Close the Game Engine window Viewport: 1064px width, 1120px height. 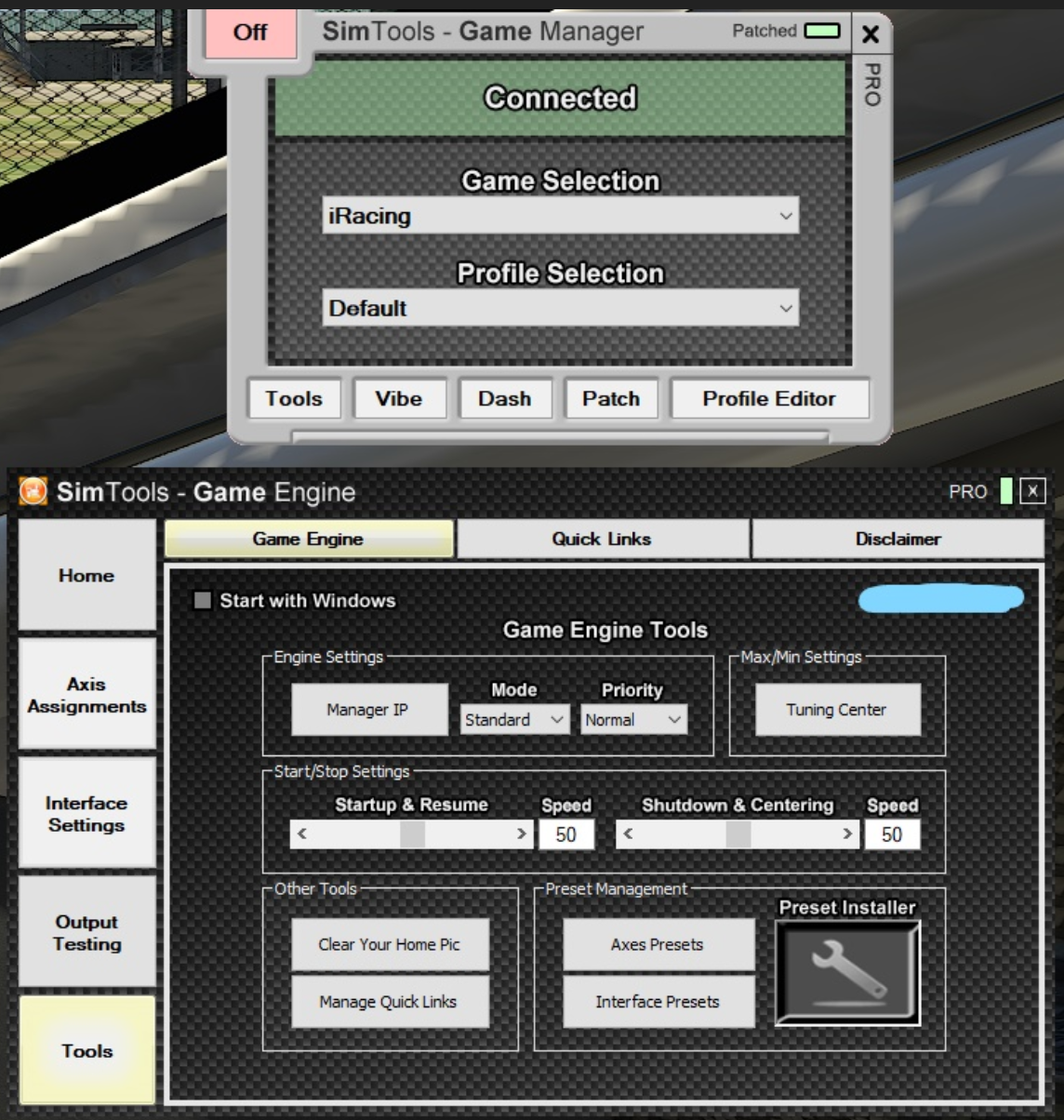pos(1032,491)
